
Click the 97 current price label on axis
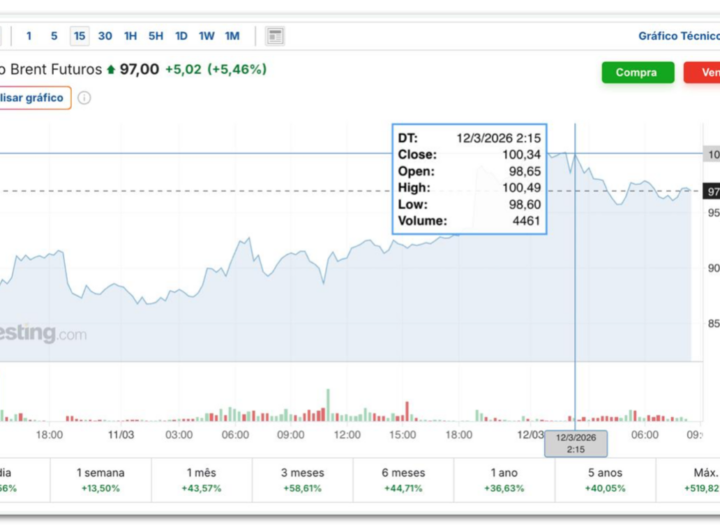[712, 191]
